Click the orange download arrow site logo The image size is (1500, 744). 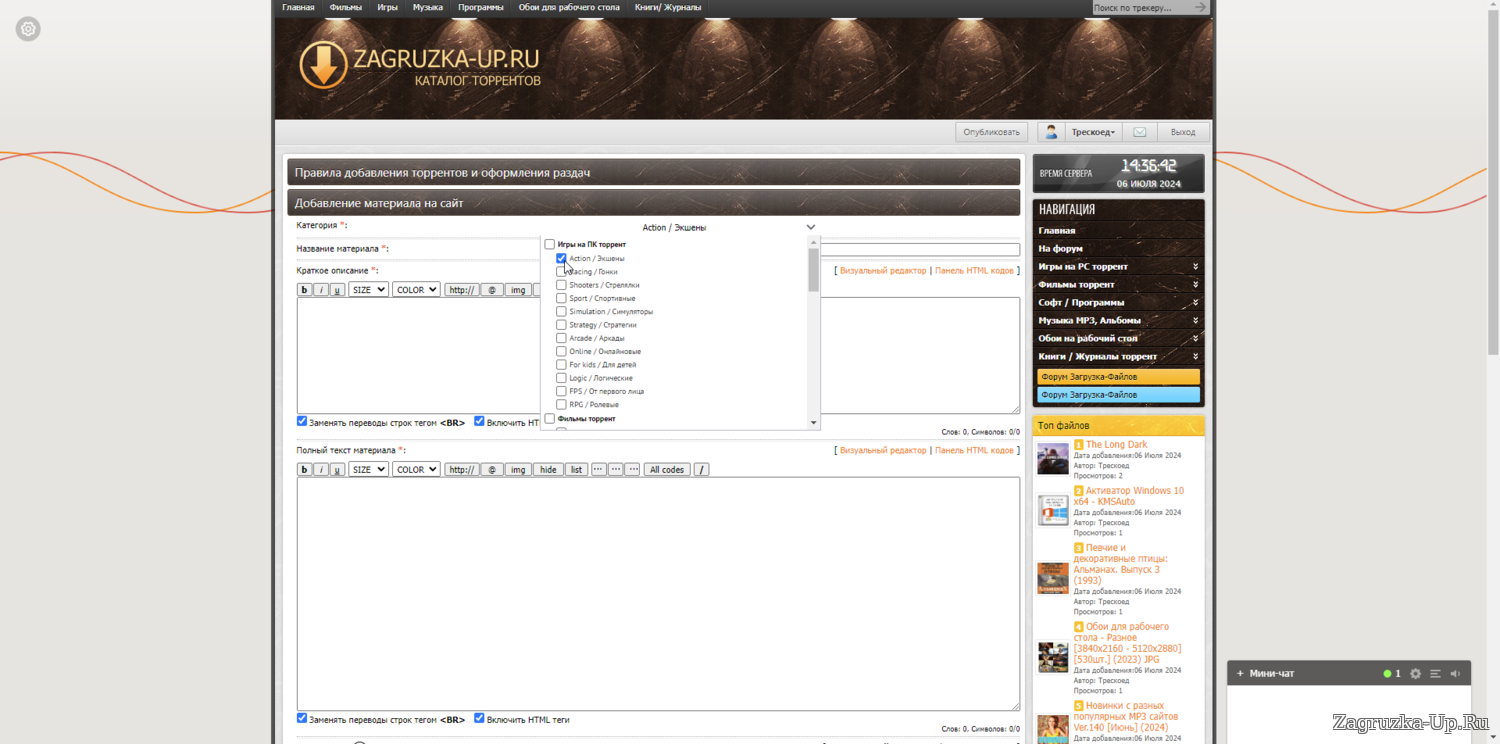tap(323, 65)
